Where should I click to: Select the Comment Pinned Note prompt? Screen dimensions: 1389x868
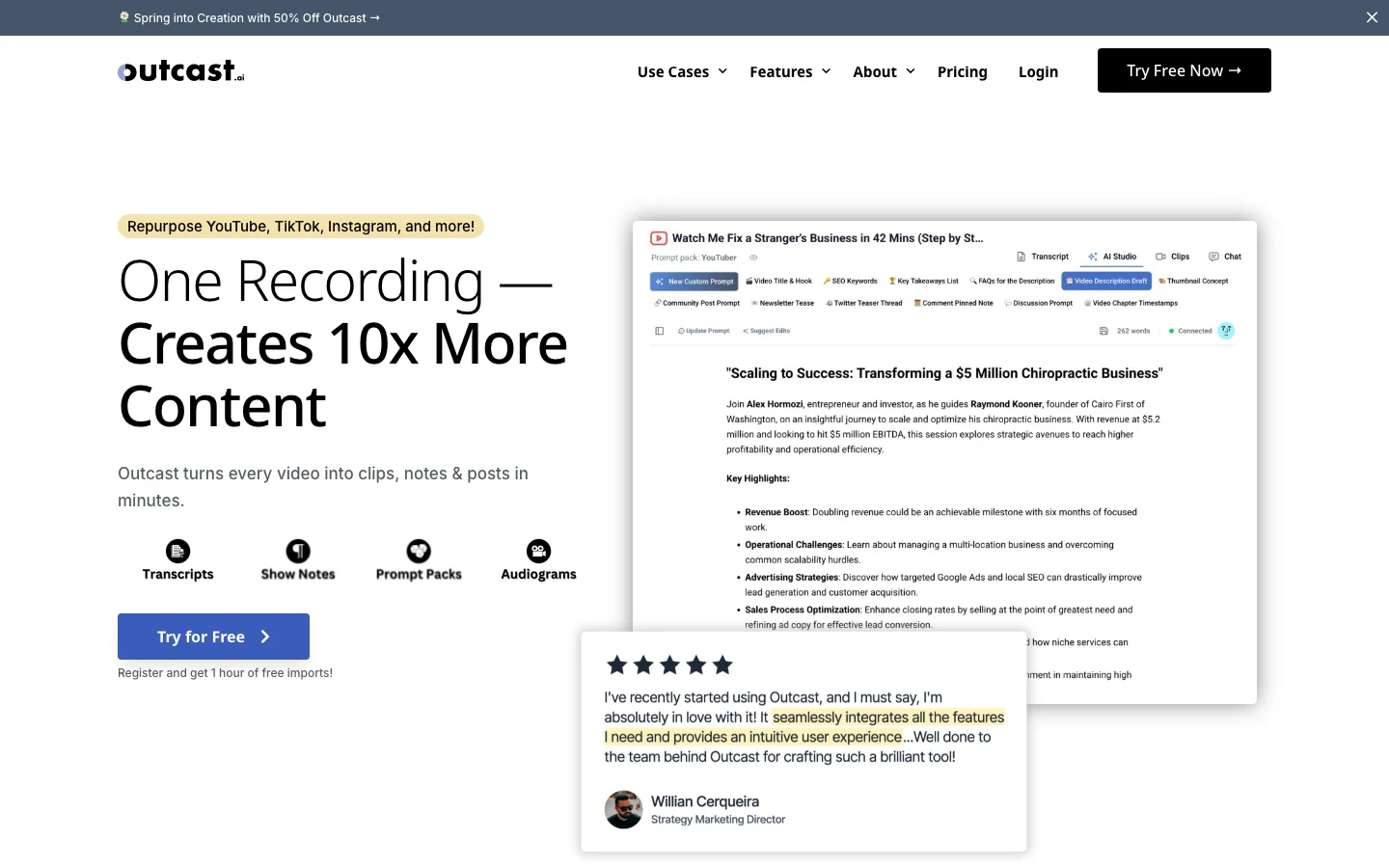pyautogui.click(x=953, y=303)
